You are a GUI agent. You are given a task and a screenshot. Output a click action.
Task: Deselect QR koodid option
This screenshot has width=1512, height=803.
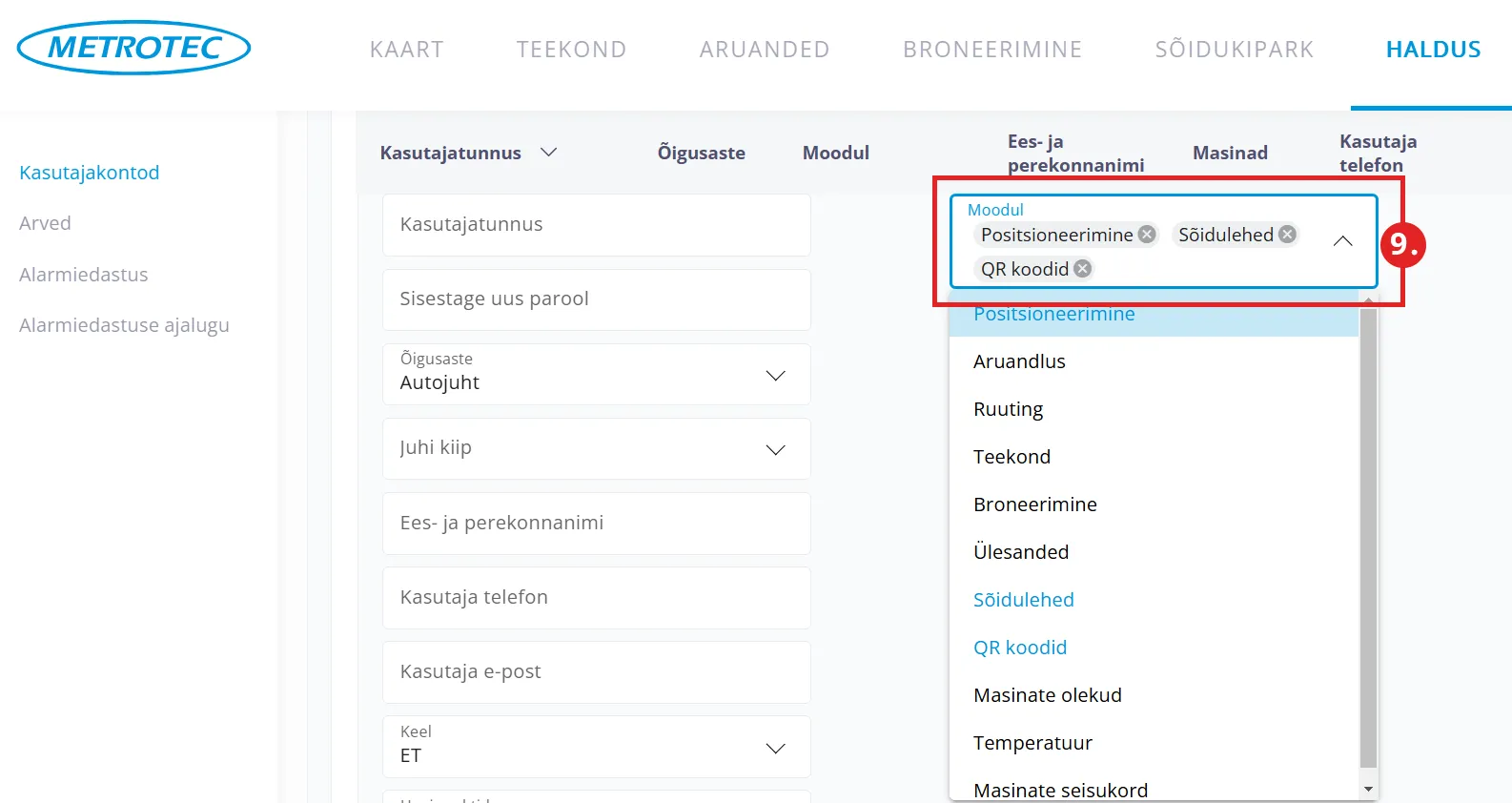(1019, 648)
